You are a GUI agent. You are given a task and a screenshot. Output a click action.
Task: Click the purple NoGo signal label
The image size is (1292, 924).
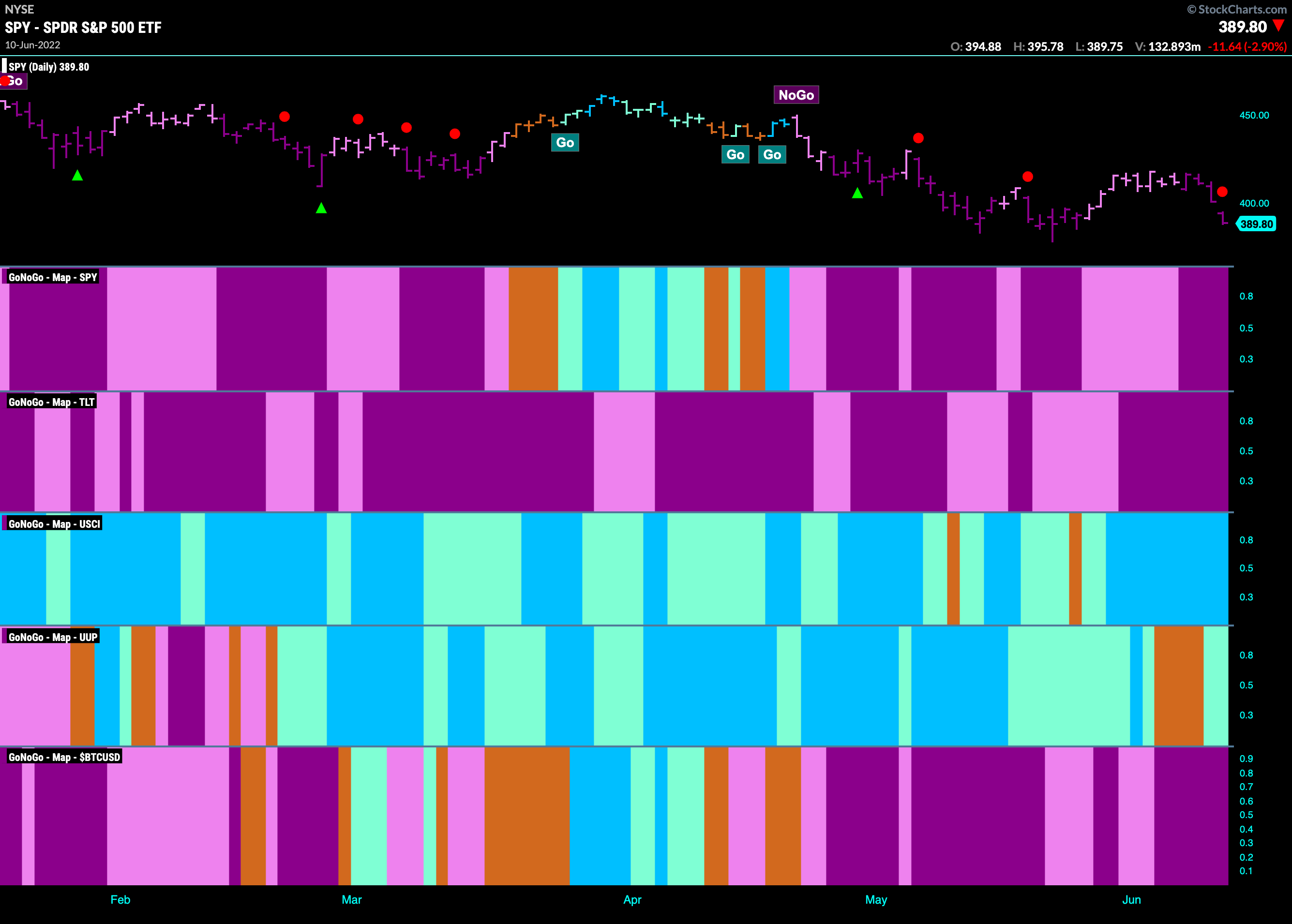pyautogui.click(x=796, y=95)
